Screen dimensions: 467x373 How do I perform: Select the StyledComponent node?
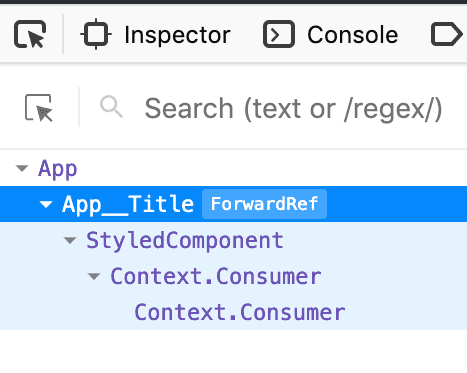pos(185,240)
